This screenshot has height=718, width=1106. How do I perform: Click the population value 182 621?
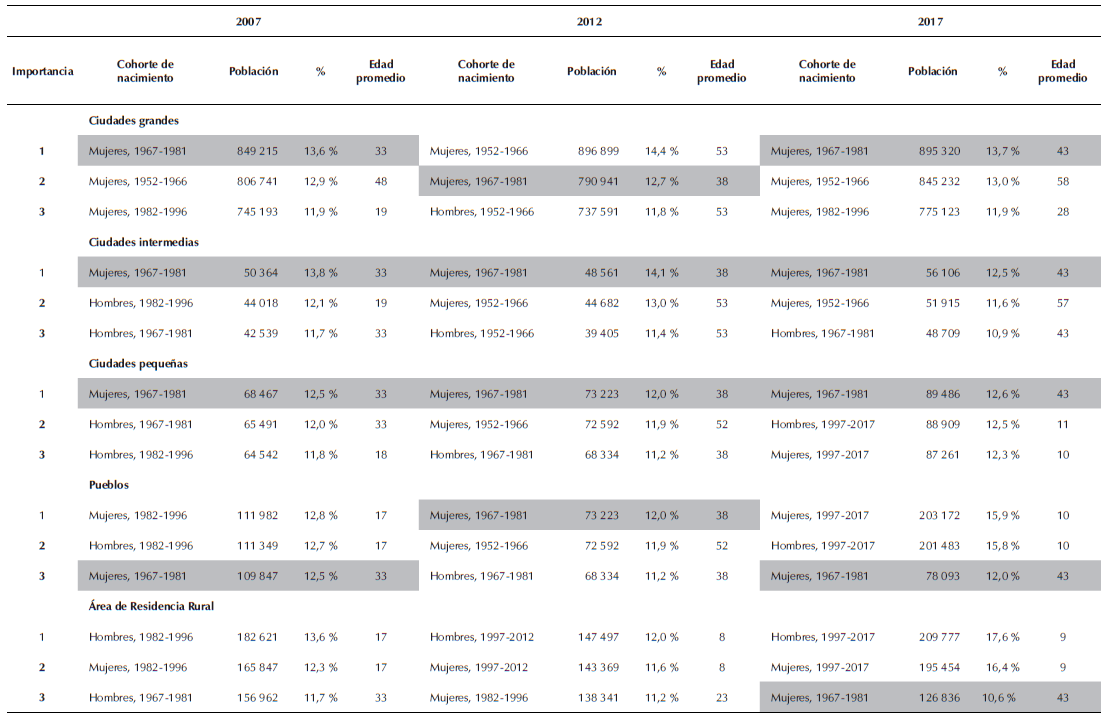pos(257,637)
